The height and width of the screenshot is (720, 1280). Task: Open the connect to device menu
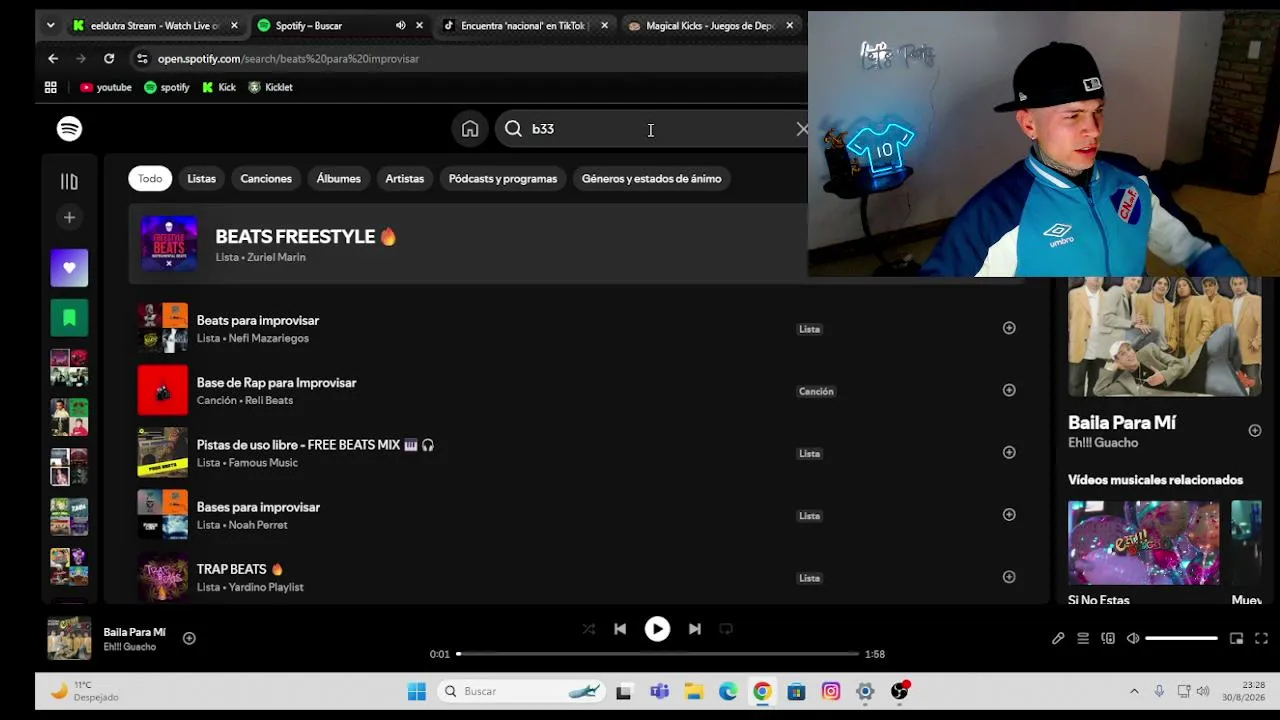coord(1108,638)
